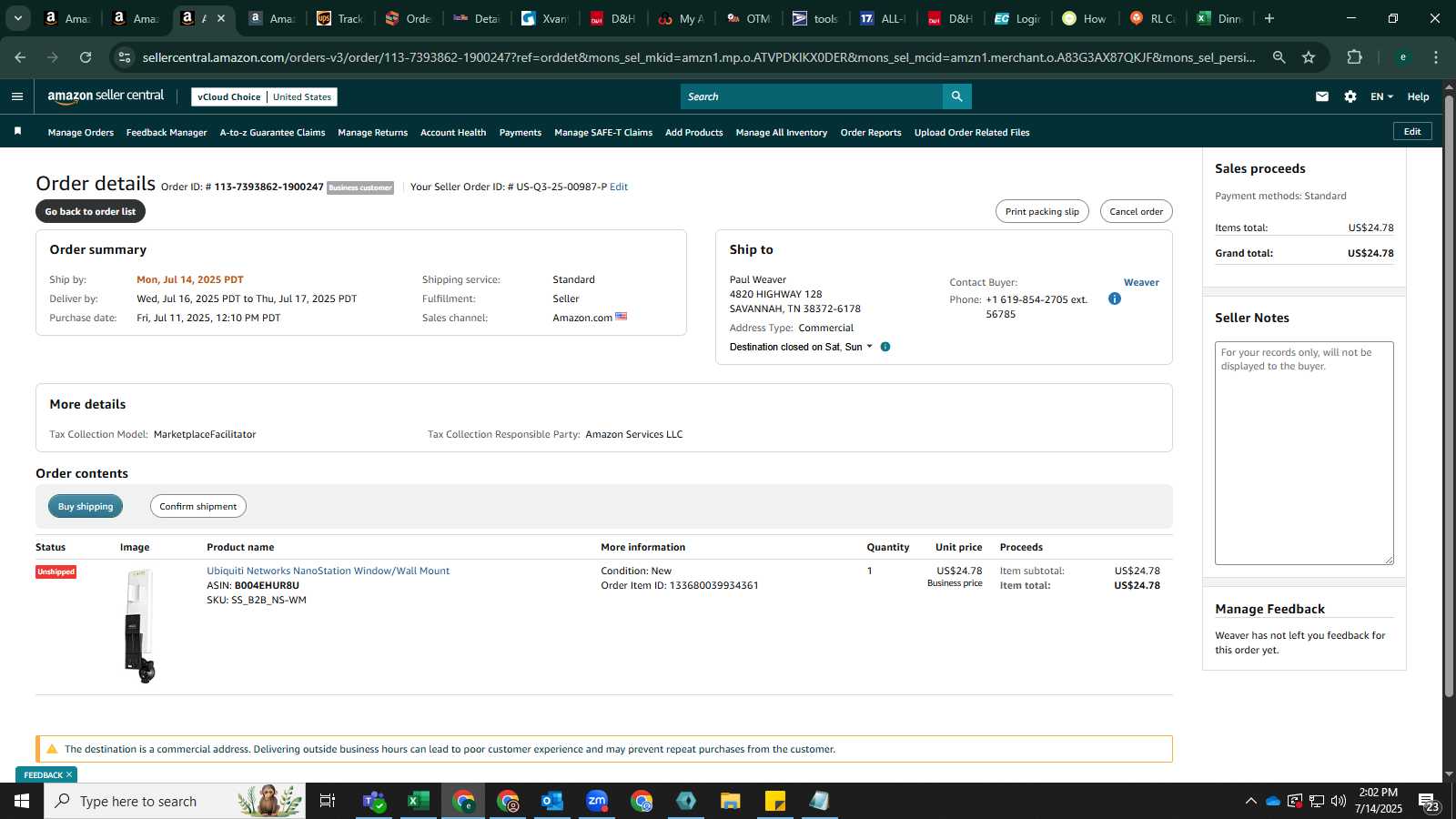
Task: Go back with the browser back arrow
Action: [x=20, y=57]
